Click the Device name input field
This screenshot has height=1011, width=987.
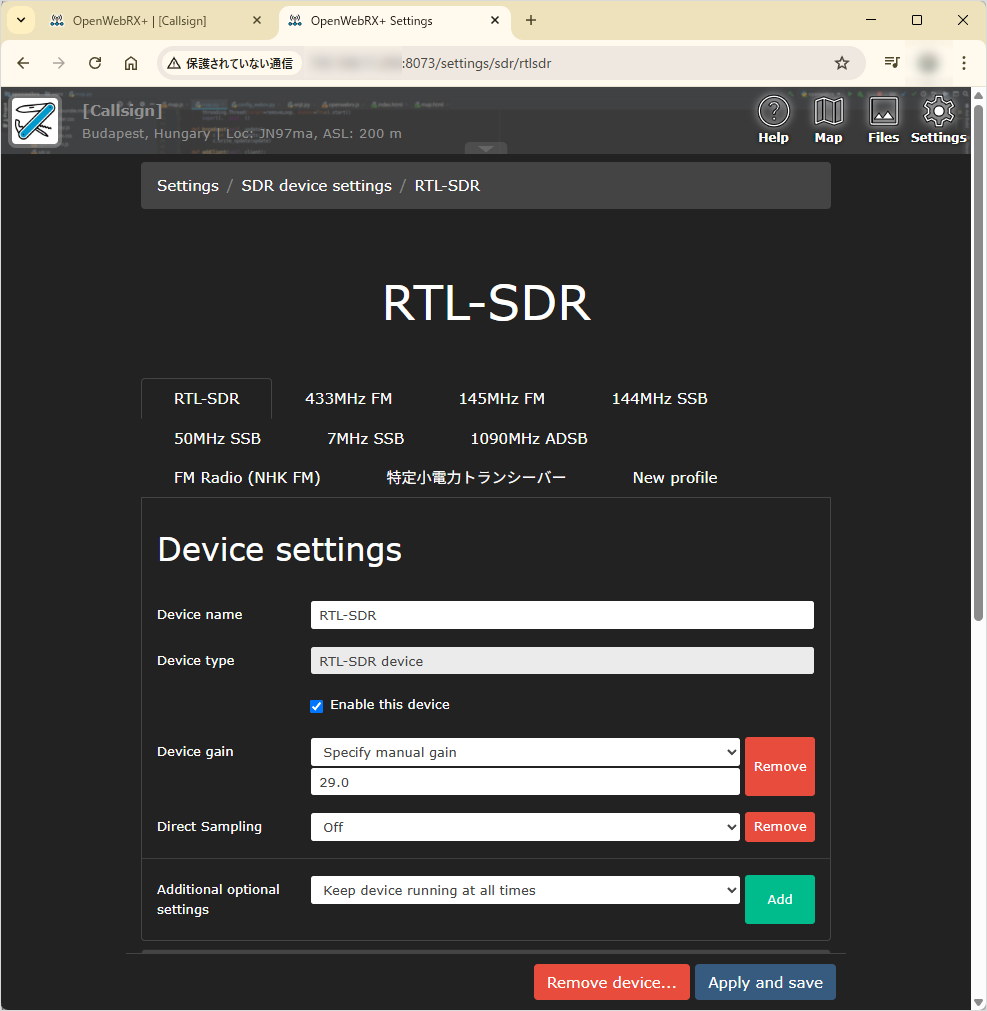click(561, 614)
